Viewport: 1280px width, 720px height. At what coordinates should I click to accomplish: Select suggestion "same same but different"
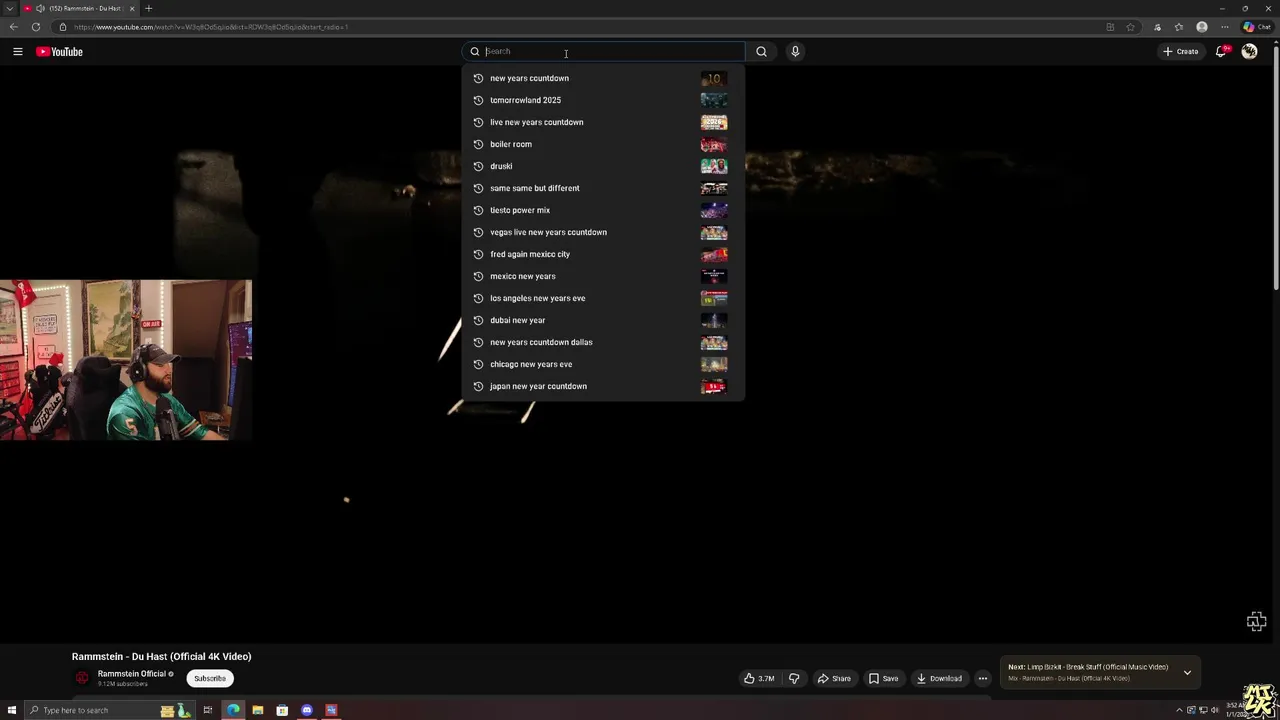tap(603, 188)
